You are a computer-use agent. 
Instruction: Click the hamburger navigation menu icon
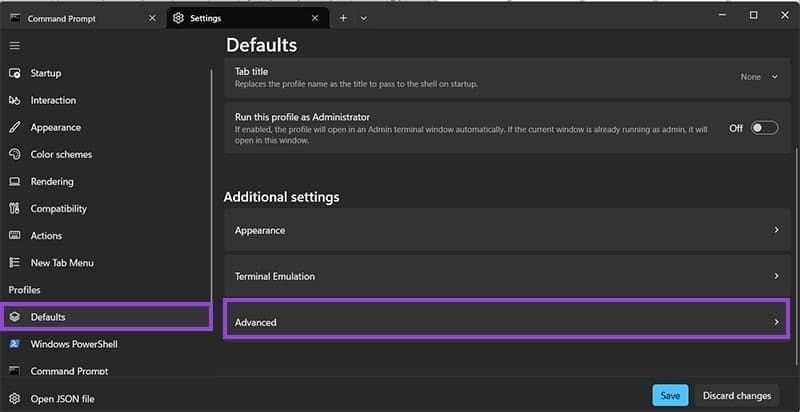click(x=14, y=46)
